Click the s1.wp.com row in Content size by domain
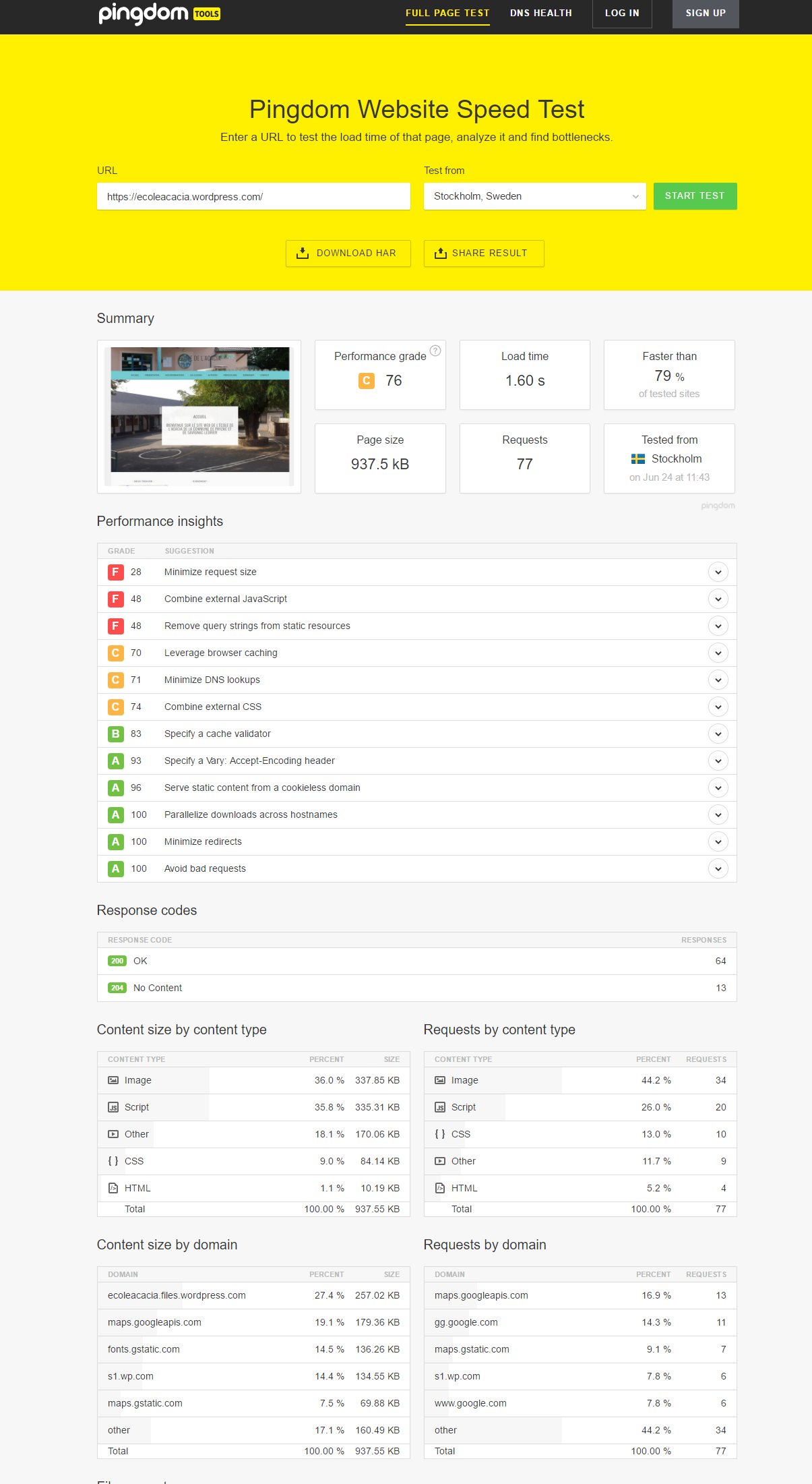 tap(253, 1376)
